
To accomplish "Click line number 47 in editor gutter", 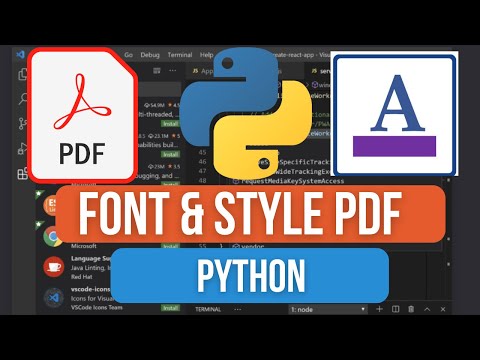I will pyautogui.click(x=202, y=171).
